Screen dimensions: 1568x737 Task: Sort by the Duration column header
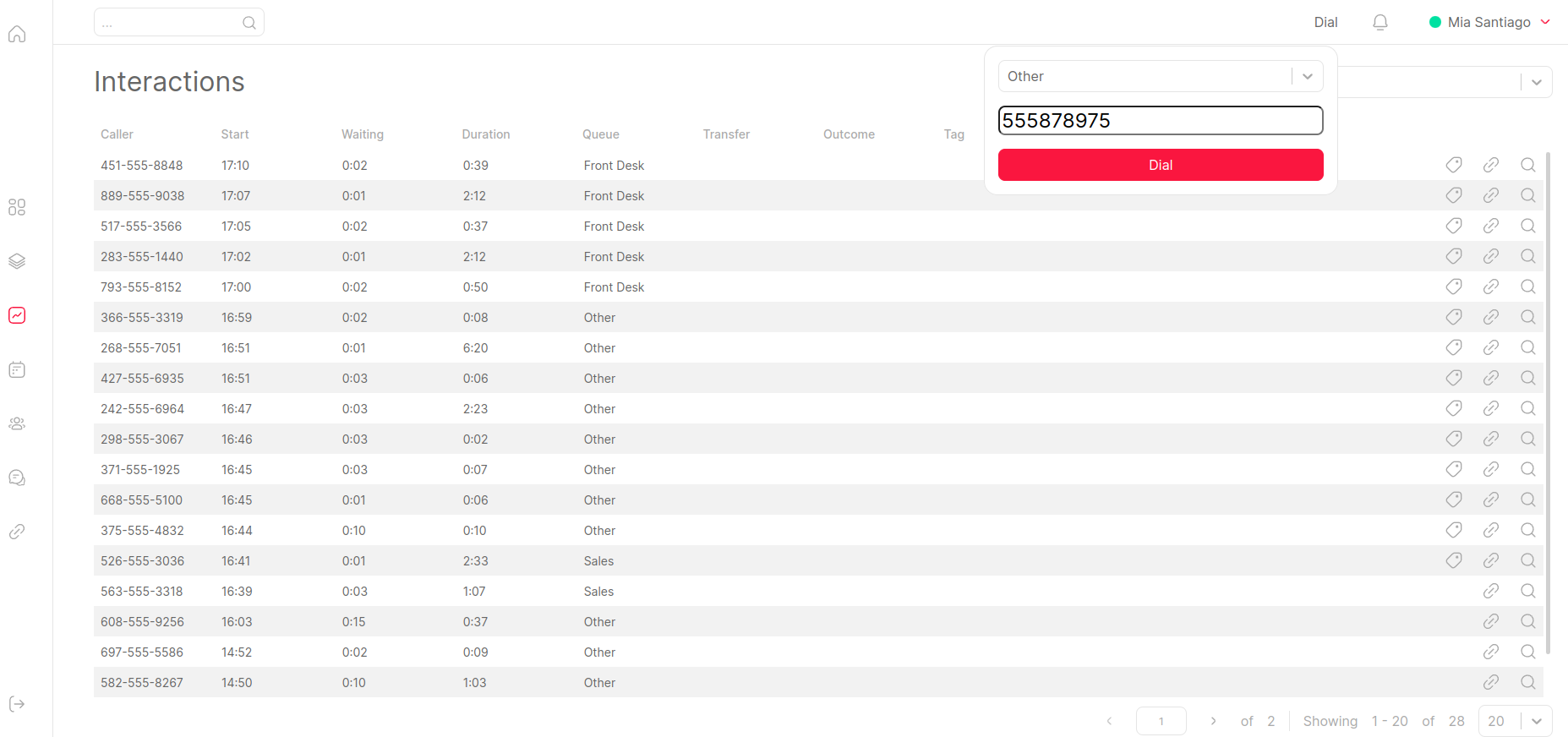pos(486,134)
